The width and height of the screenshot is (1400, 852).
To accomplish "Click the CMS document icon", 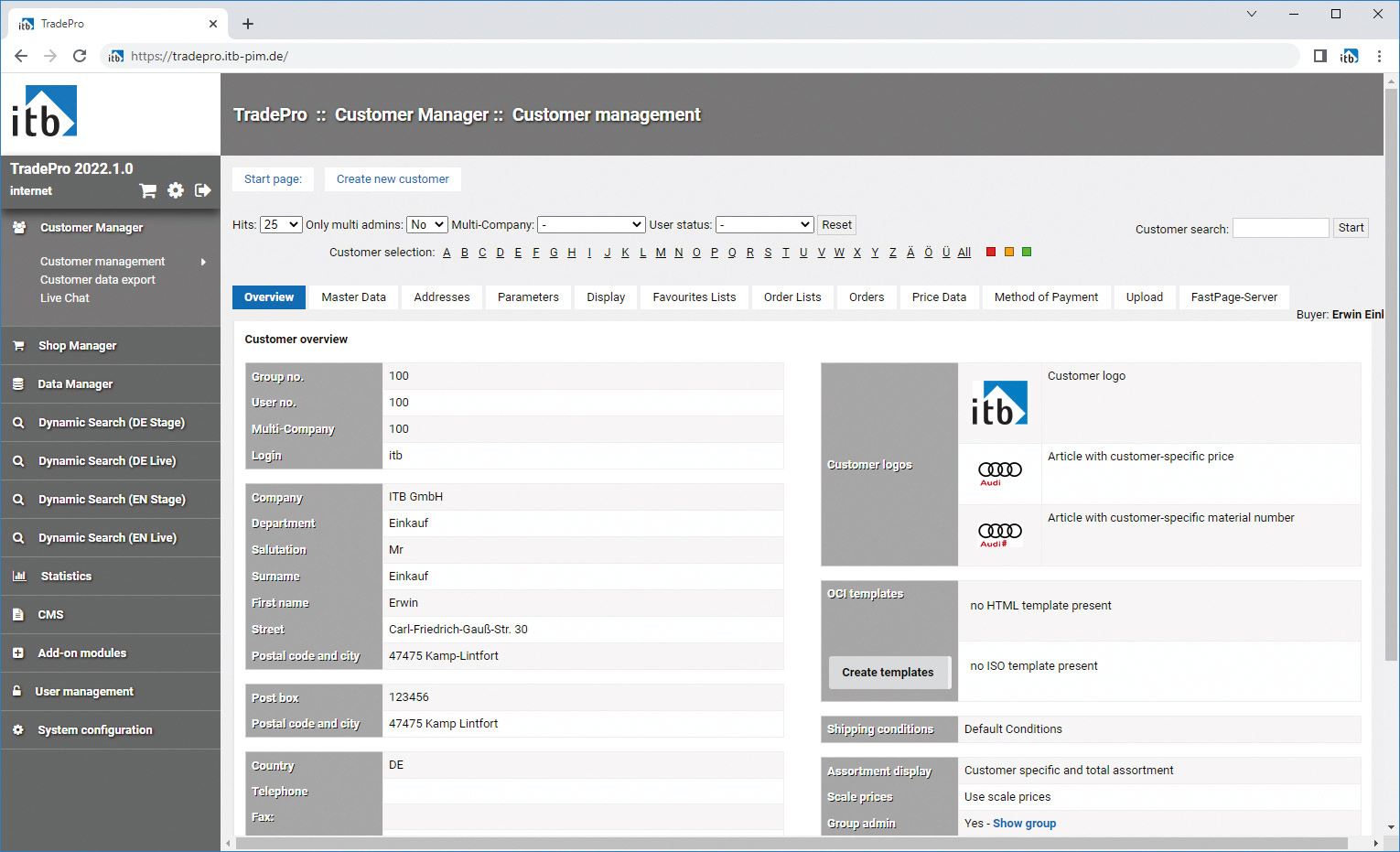I will point(18,615).
